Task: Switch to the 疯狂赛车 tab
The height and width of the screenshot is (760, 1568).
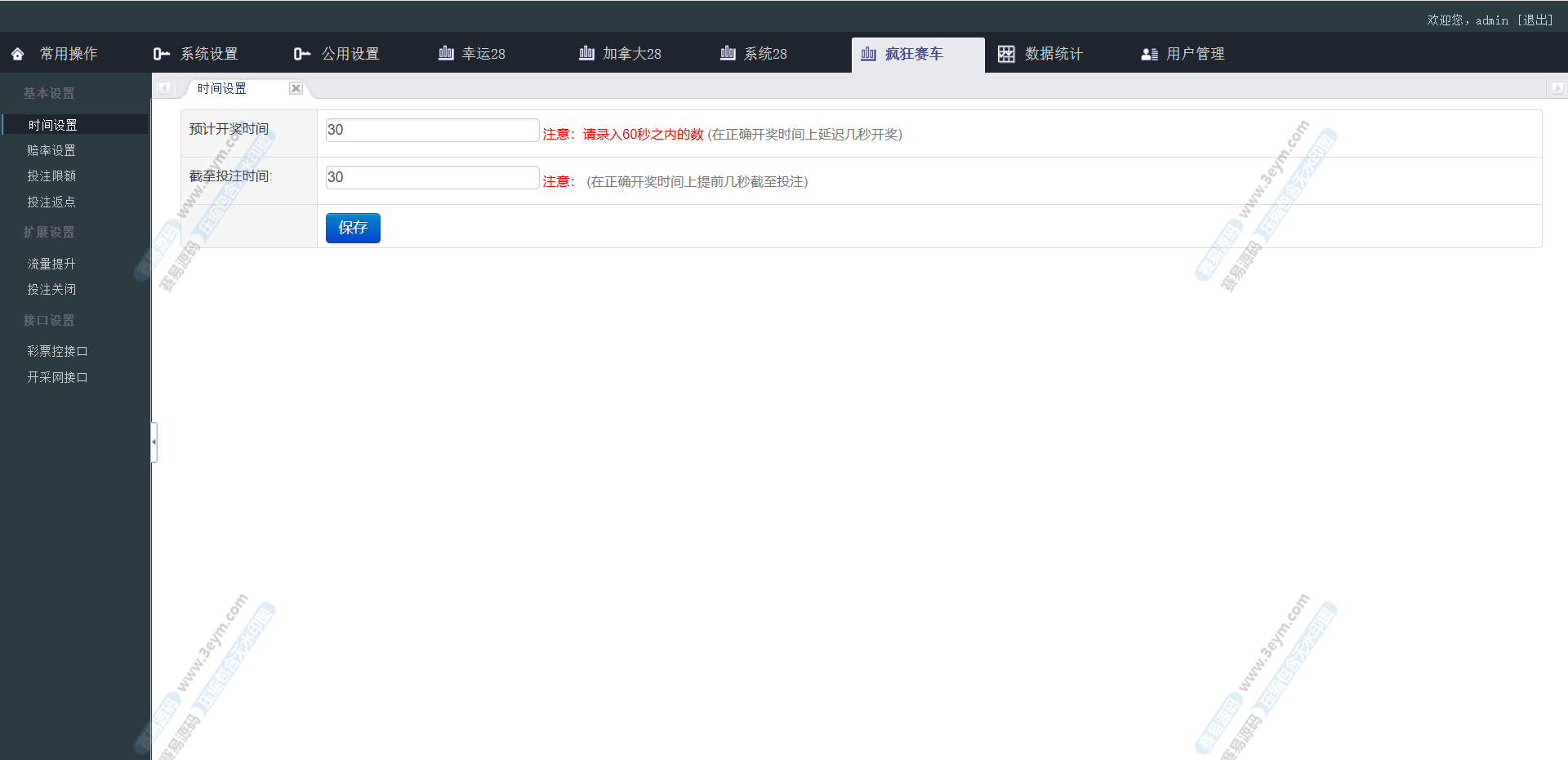Action: (914, 54)
